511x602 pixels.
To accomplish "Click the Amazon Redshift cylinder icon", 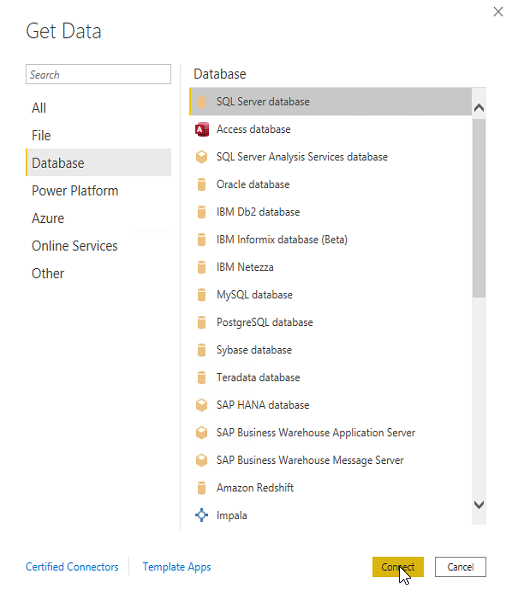I will click(202, 488).
